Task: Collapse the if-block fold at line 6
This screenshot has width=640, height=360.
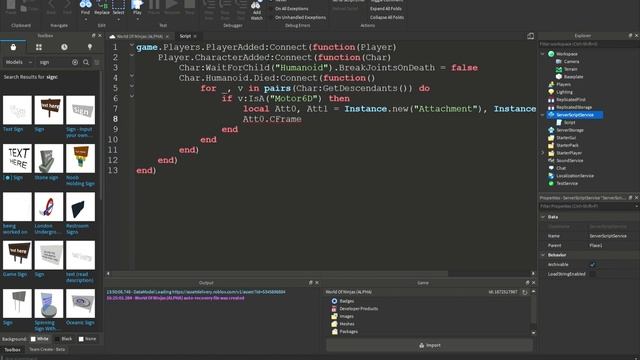Action: (132, 96)
